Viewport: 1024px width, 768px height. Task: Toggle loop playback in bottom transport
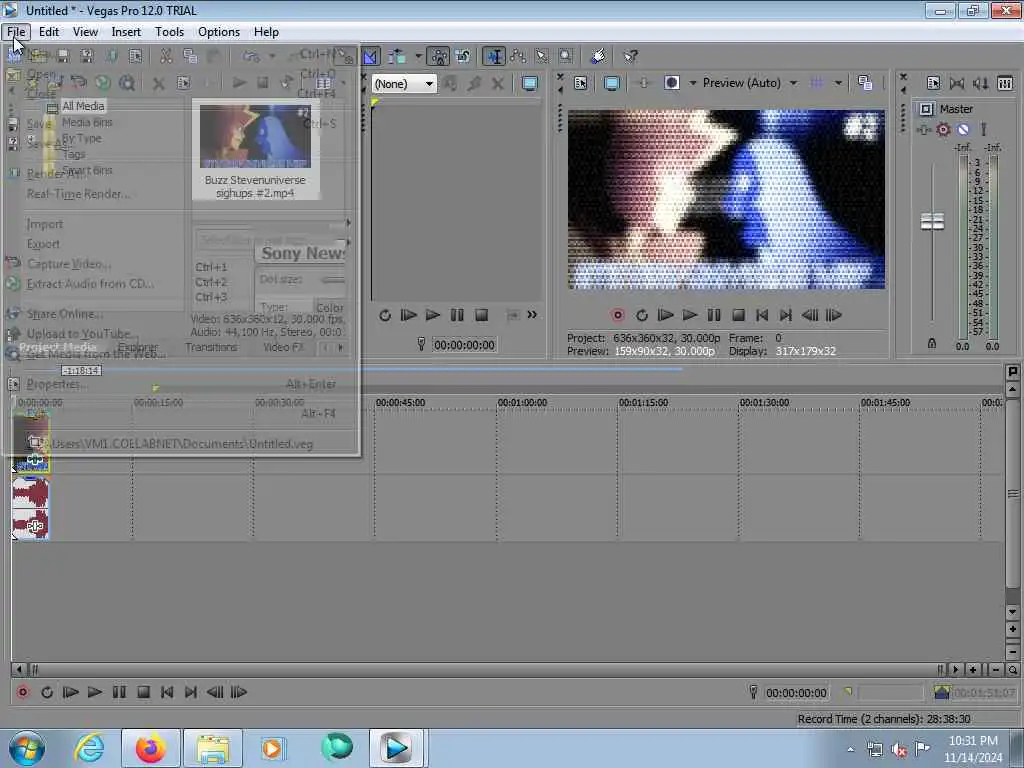click(47, 692)
